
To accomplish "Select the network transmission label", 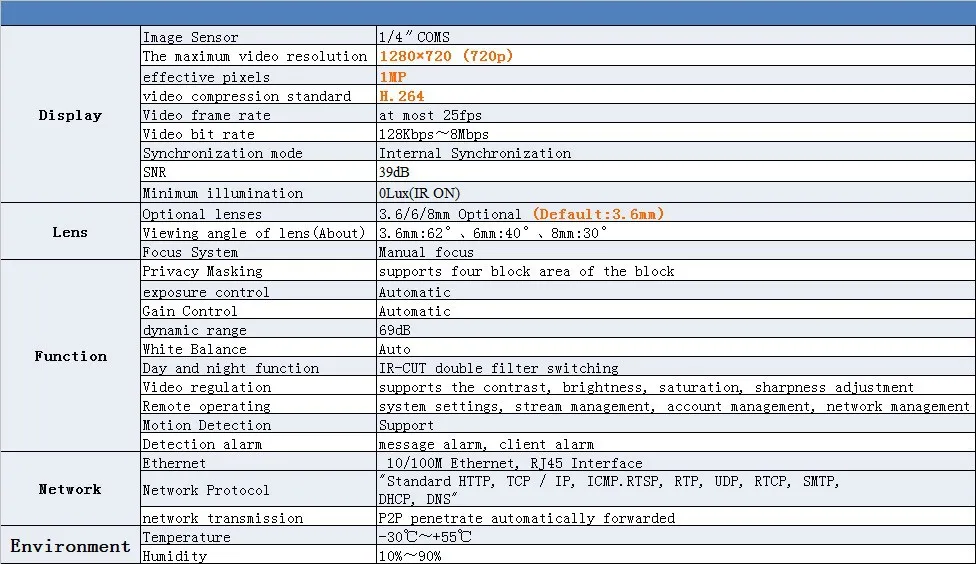I will coord(222,518).
